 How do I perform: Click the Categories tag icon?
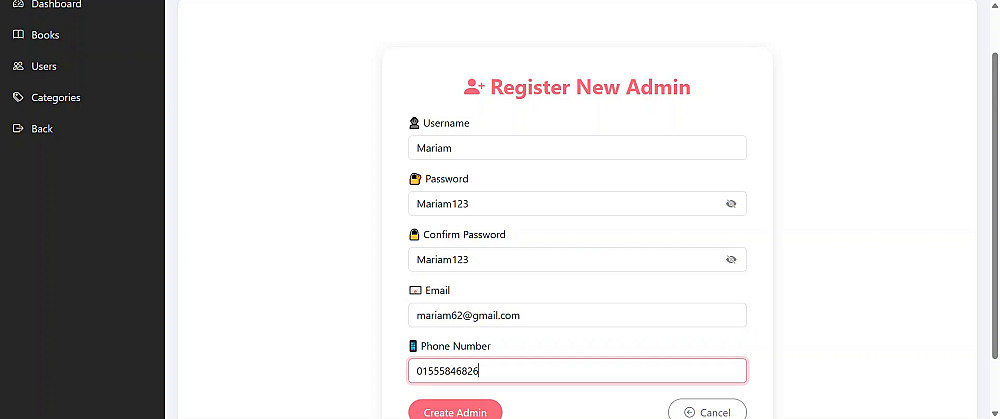pyautogui.click(x=18, y=97)
